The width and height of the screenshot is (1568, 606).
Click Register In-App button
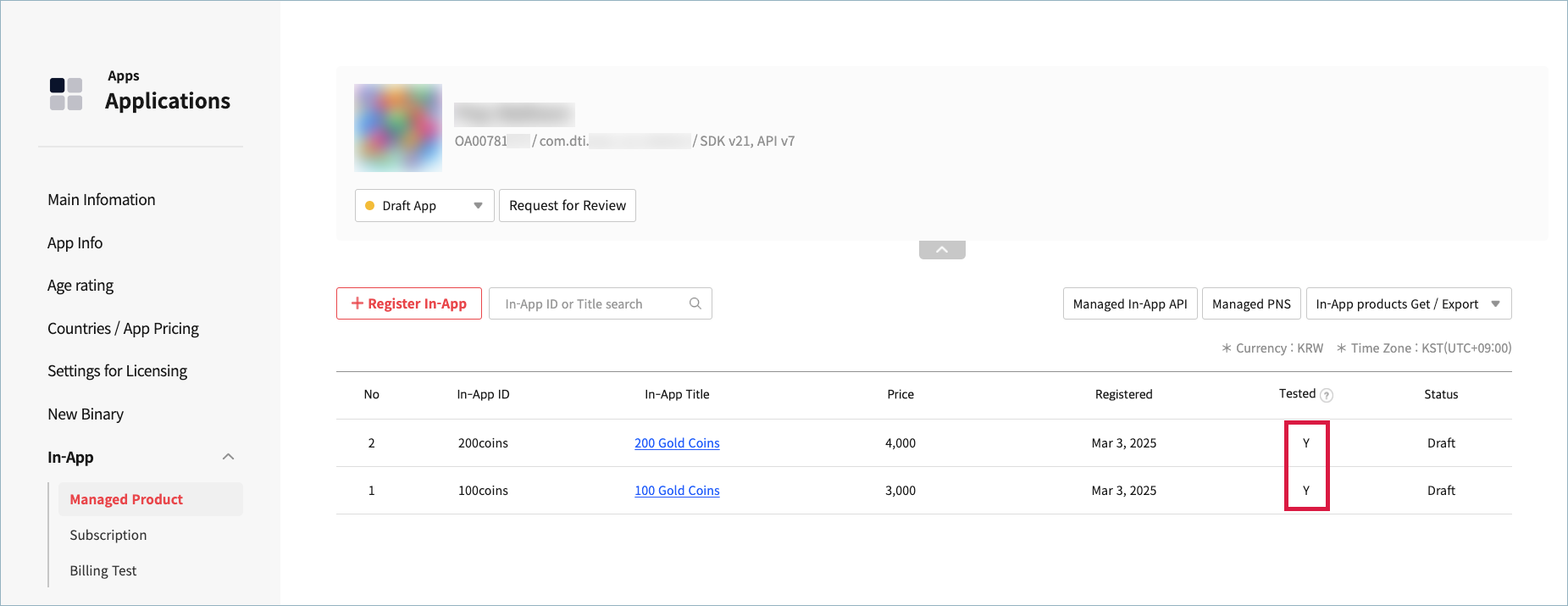point(409,304)
